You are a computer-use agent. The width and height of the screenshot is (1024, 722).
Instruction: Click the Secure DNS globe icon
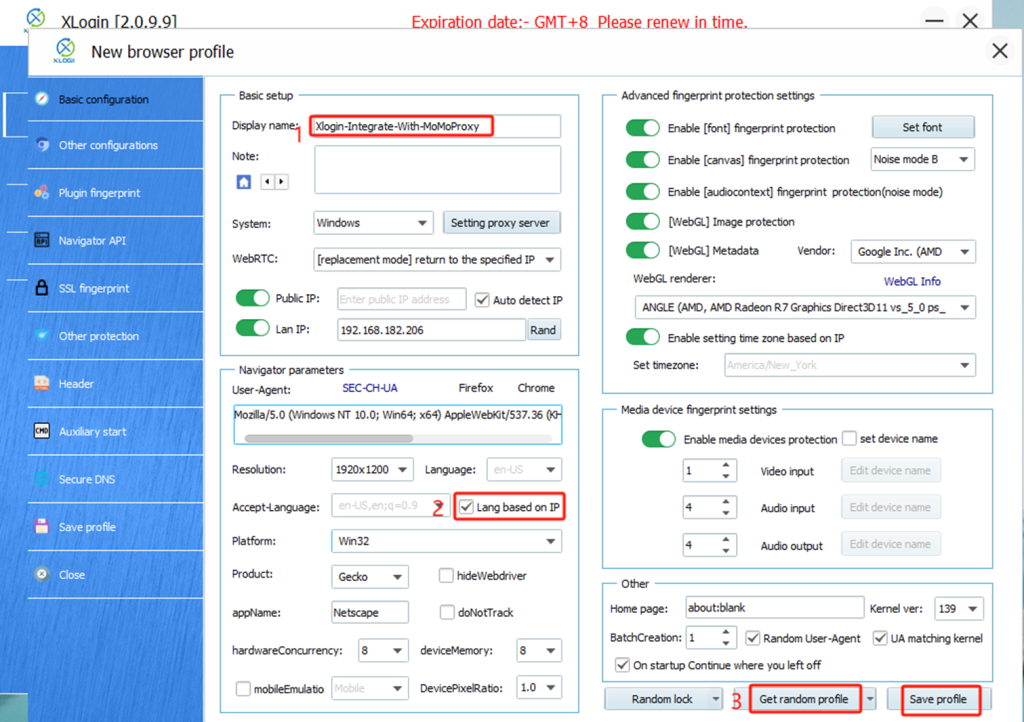tap(41, 479)
